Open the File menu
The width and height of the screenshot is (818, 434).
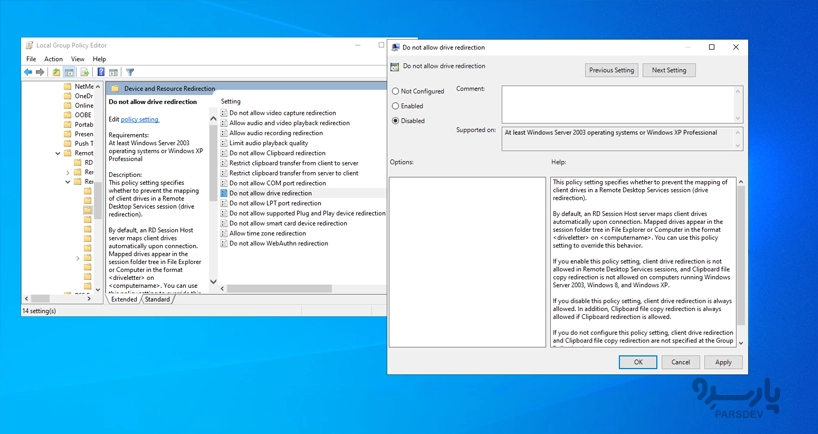(x=31, y=59)
